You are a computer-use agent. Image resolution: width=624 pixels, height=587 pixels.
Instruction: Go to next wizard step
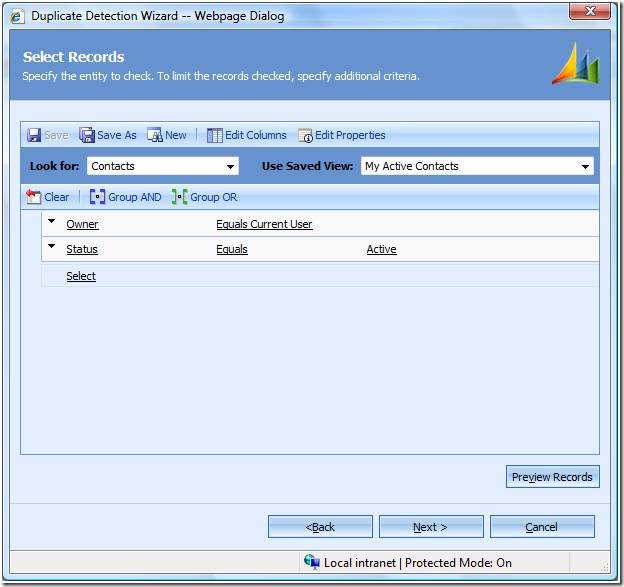pyautogui.click(x=431, y=527)
